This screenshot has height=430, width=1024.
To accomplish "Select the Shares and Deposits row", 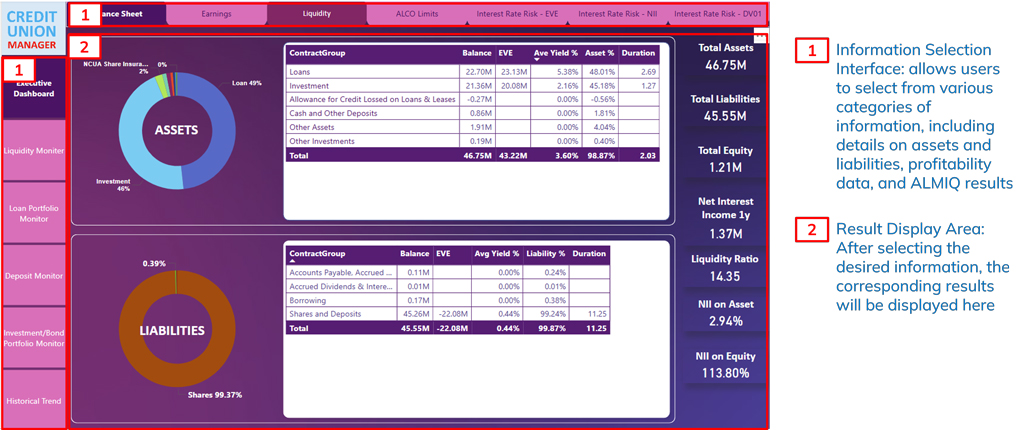I will 447,314.
